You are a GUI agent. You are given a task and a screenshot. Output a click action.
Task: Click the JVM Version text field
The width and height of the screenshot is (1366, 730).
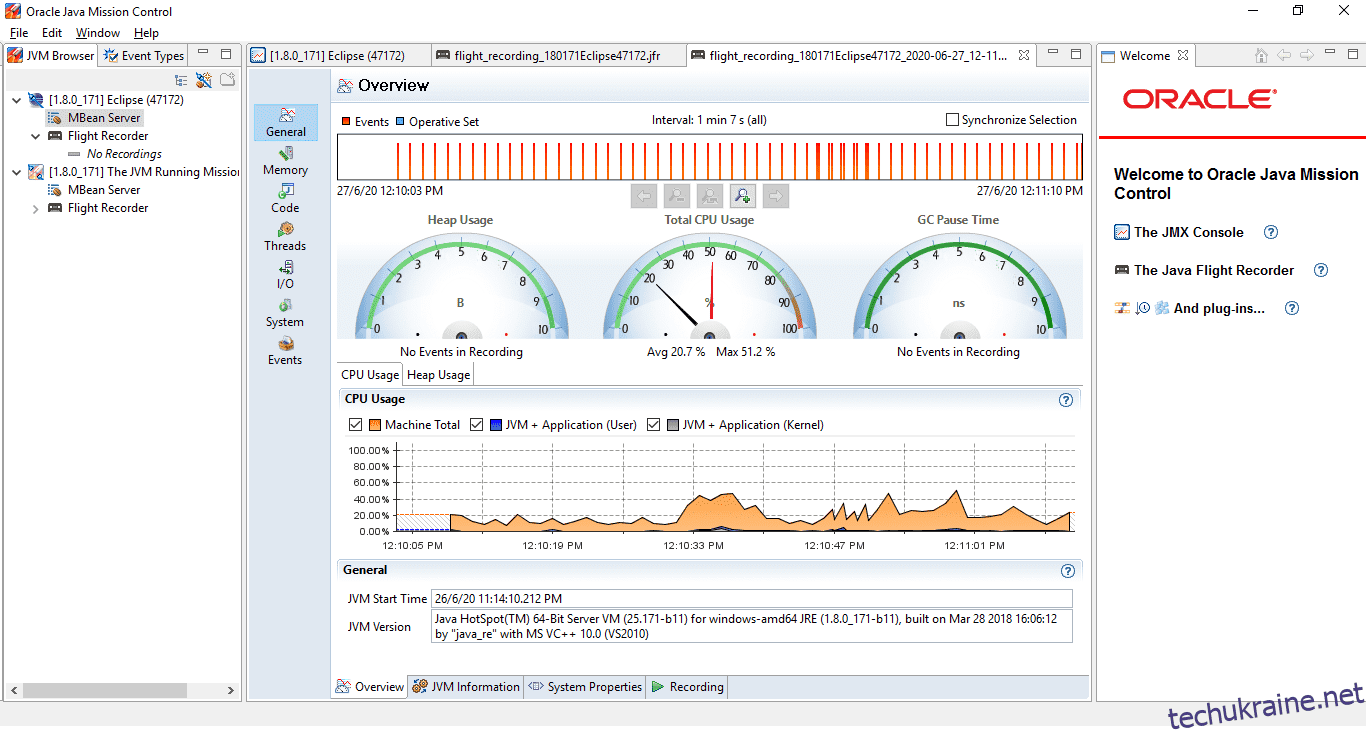751,626
